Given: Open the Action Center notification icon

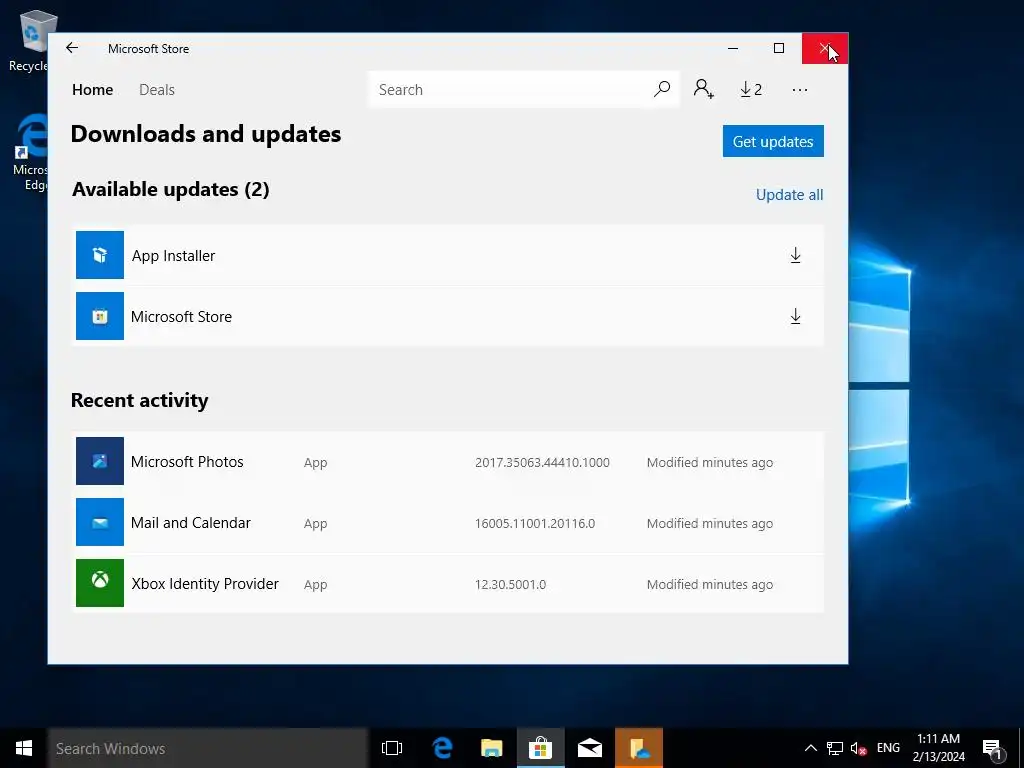Looking at the screenshot, I should pyautogui.click(x=992, y=748).
